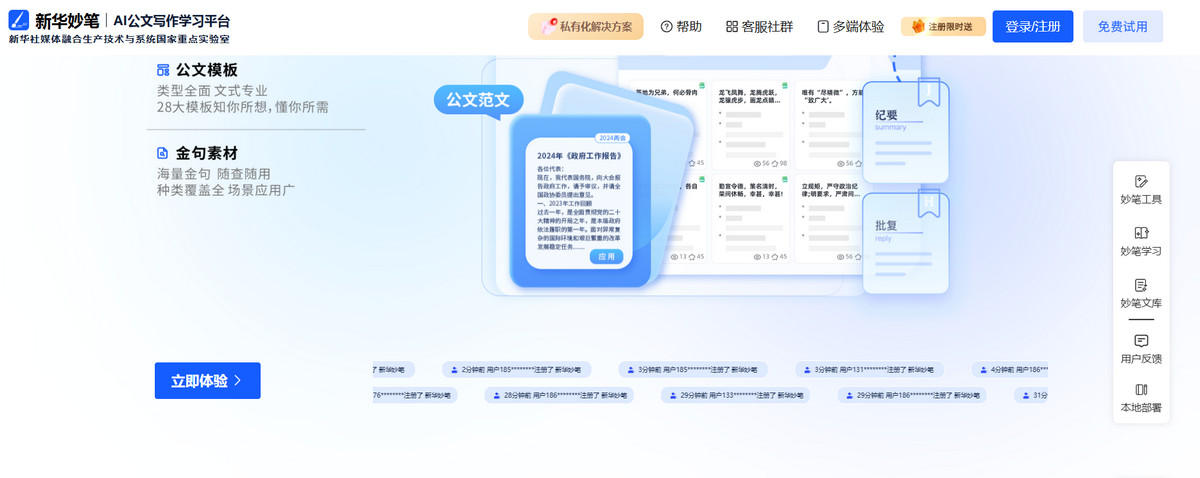
Task: Click the 公文模板 heading text
Action: click(x=207, y=70)
